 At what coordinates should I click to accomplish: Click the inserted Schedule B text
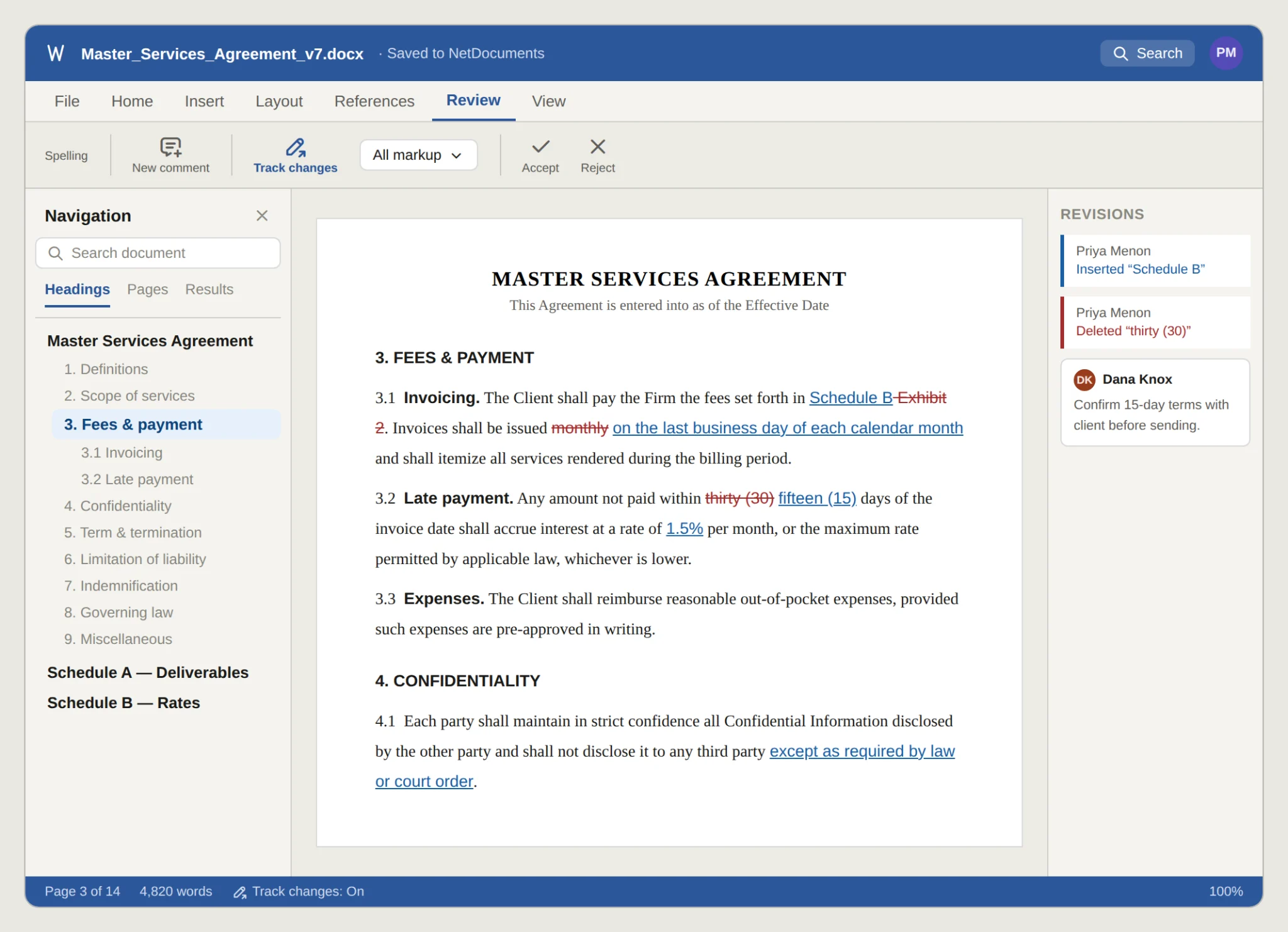tap(850, 397)
